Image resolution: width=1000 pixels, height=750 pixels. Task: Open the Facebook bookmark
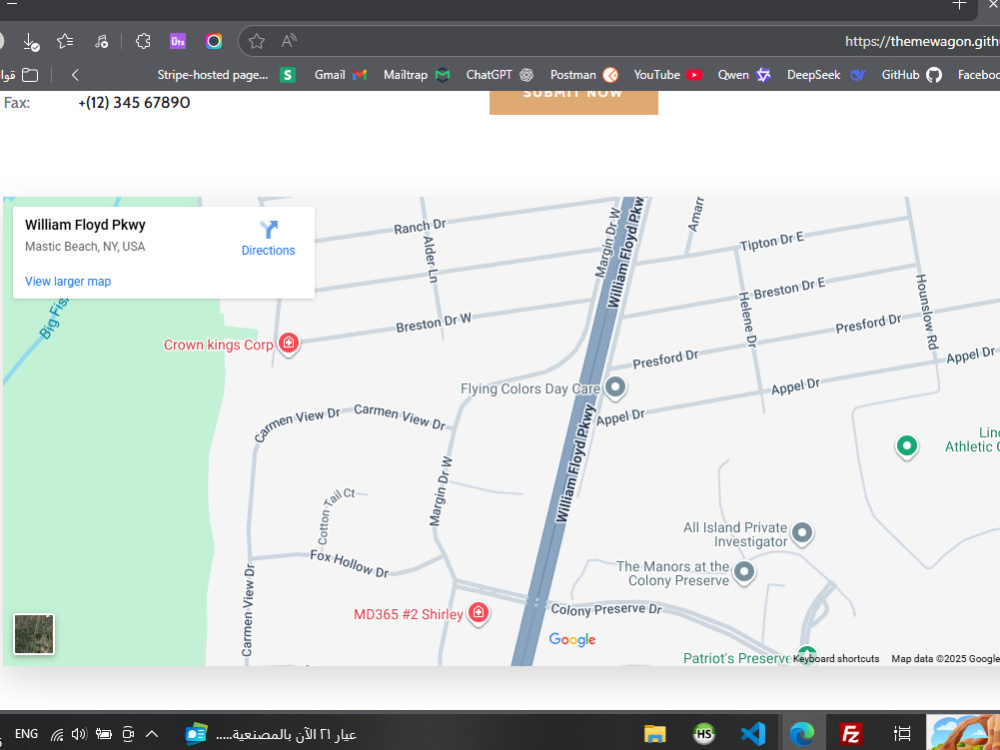click(978, 75)
